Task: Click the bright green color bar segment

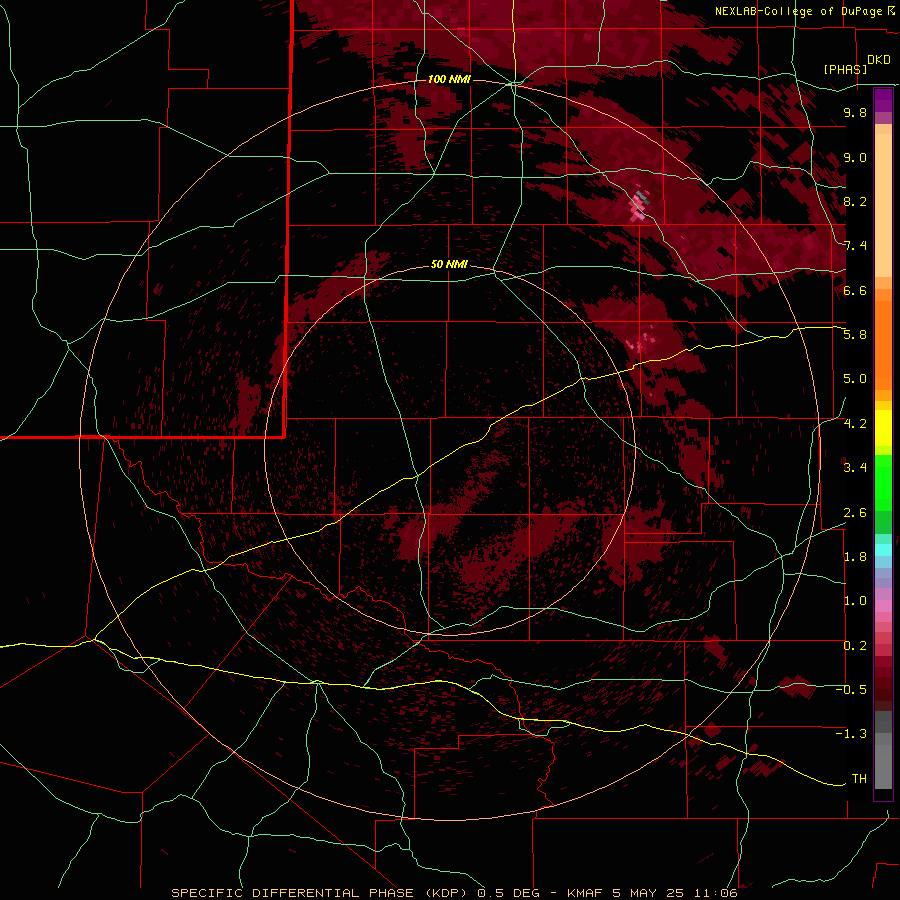Action: [x=883, y=483]
